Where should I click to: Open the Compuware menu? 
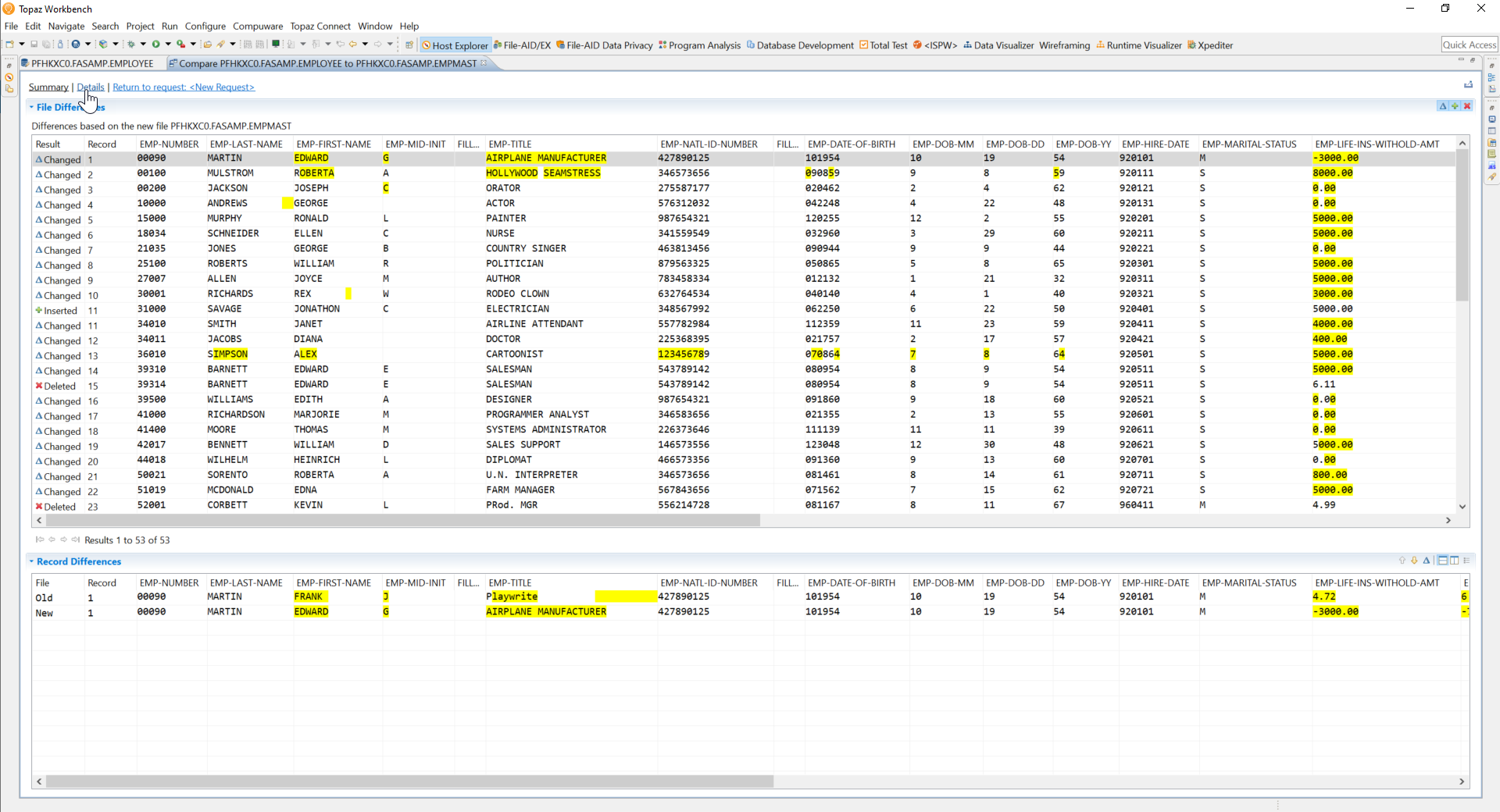coord(258,26)
